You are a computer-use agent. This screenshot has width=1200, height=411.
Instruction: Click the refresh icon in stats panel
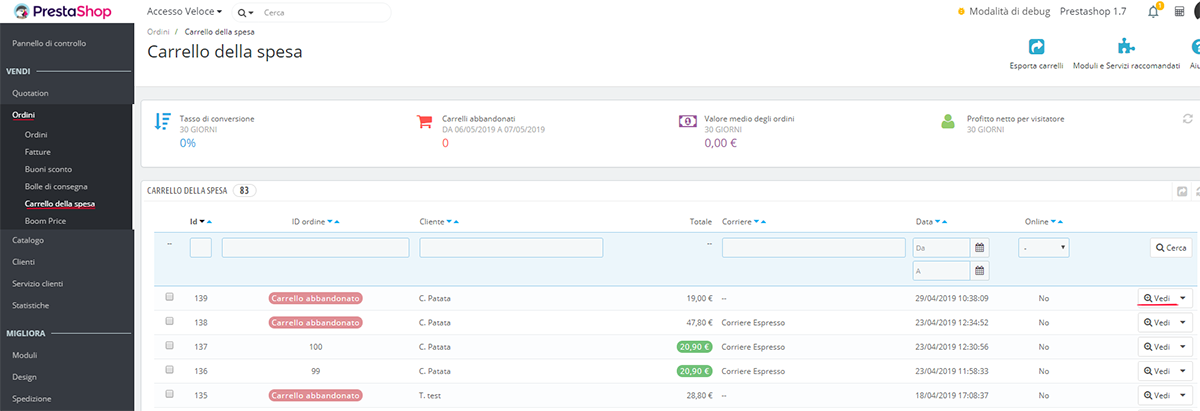coord(1187,118)
